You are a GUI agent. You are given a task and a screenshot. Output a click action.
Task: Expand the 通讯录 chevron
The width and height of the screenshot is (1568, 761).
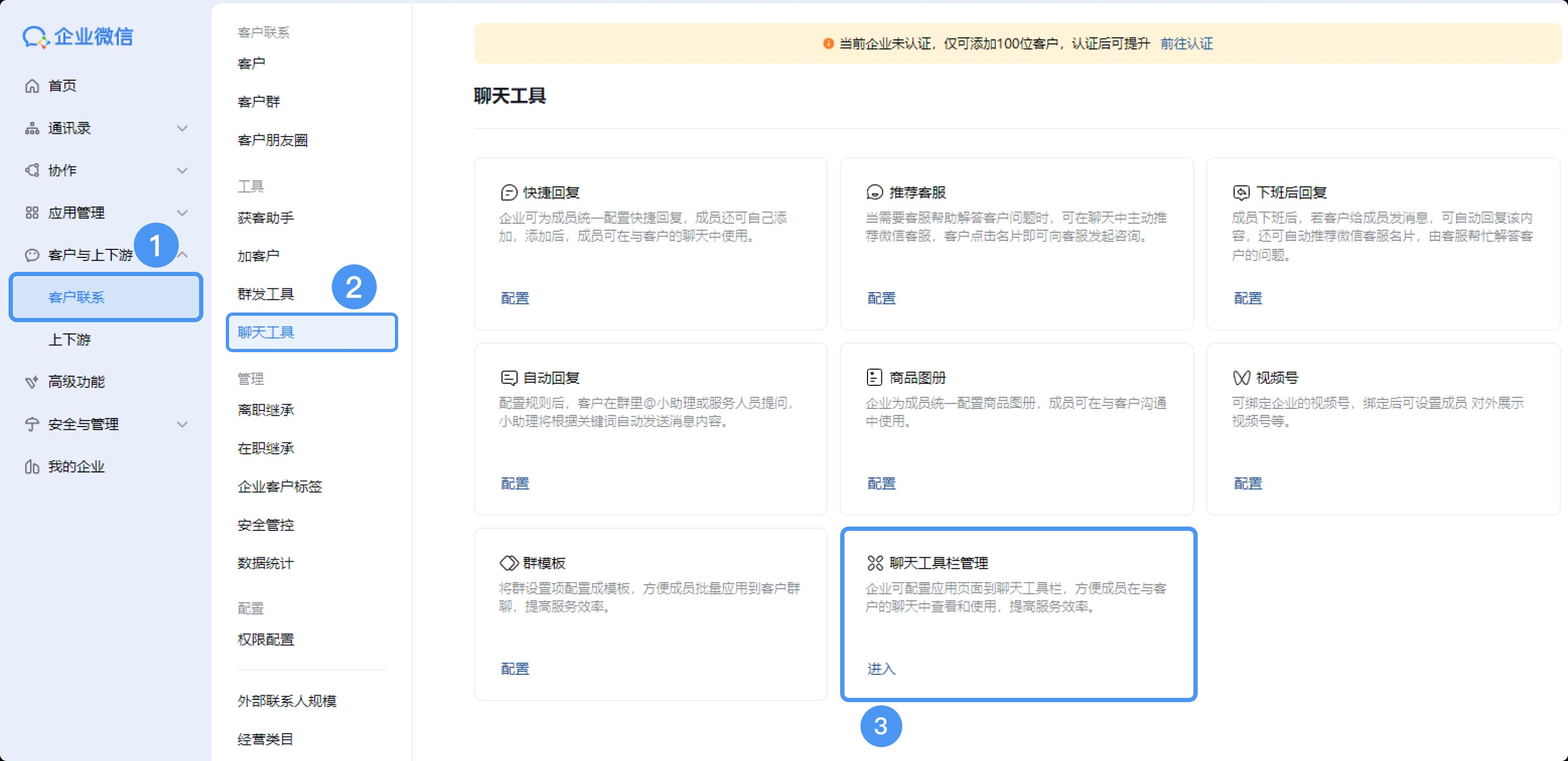(x=182, y=128)
